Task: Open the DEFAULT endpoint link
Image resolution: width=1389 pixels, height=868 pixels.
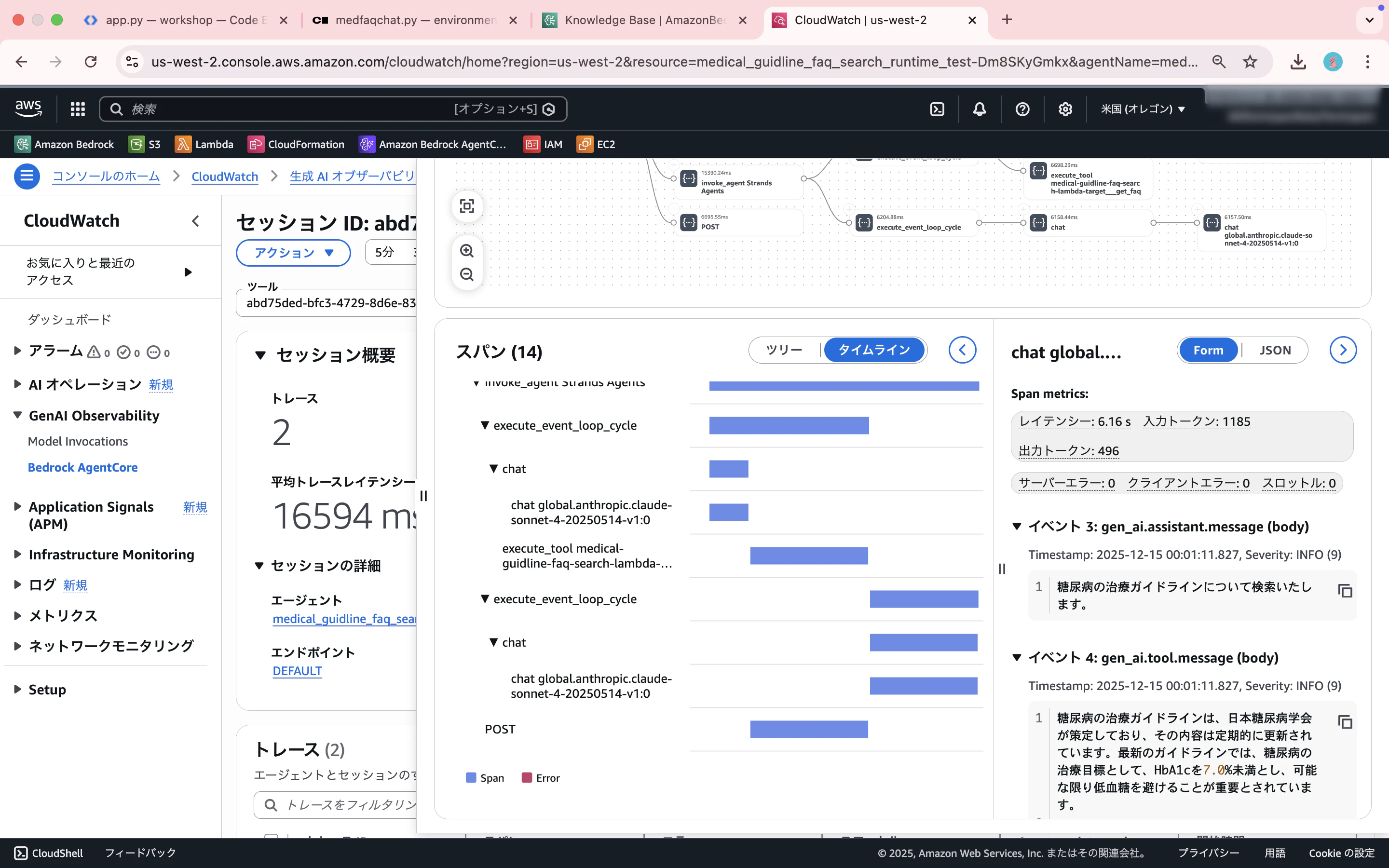Action: 297,670
